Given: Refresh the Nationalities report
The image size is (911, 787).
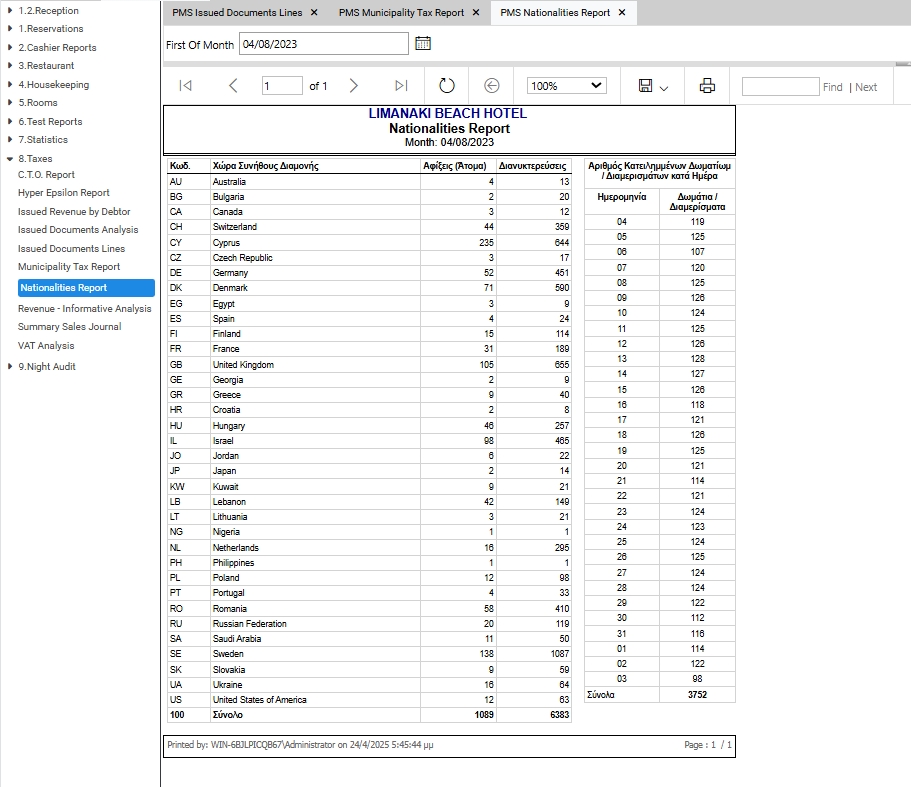Looking at the screenshot, I should tap(446, 86).
